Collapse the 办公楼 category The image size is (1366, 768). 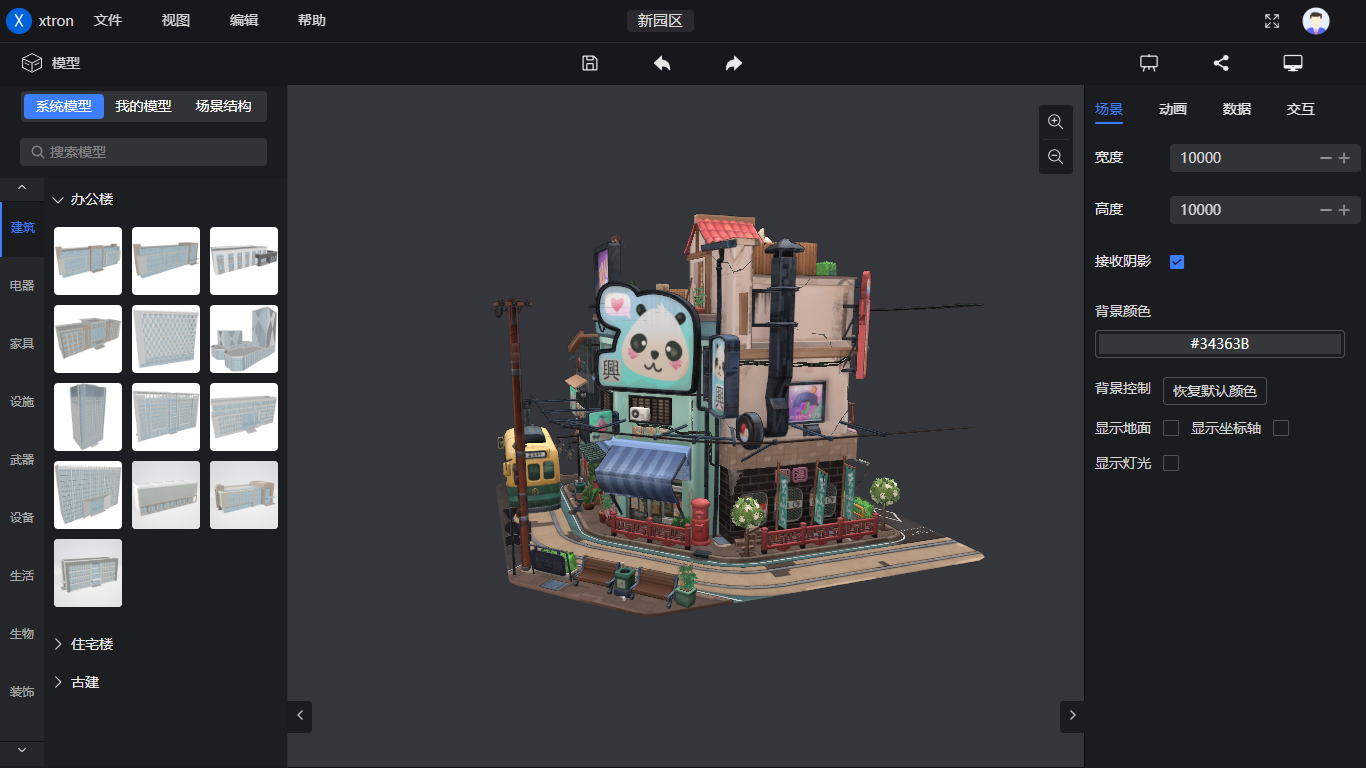point(58,200)
